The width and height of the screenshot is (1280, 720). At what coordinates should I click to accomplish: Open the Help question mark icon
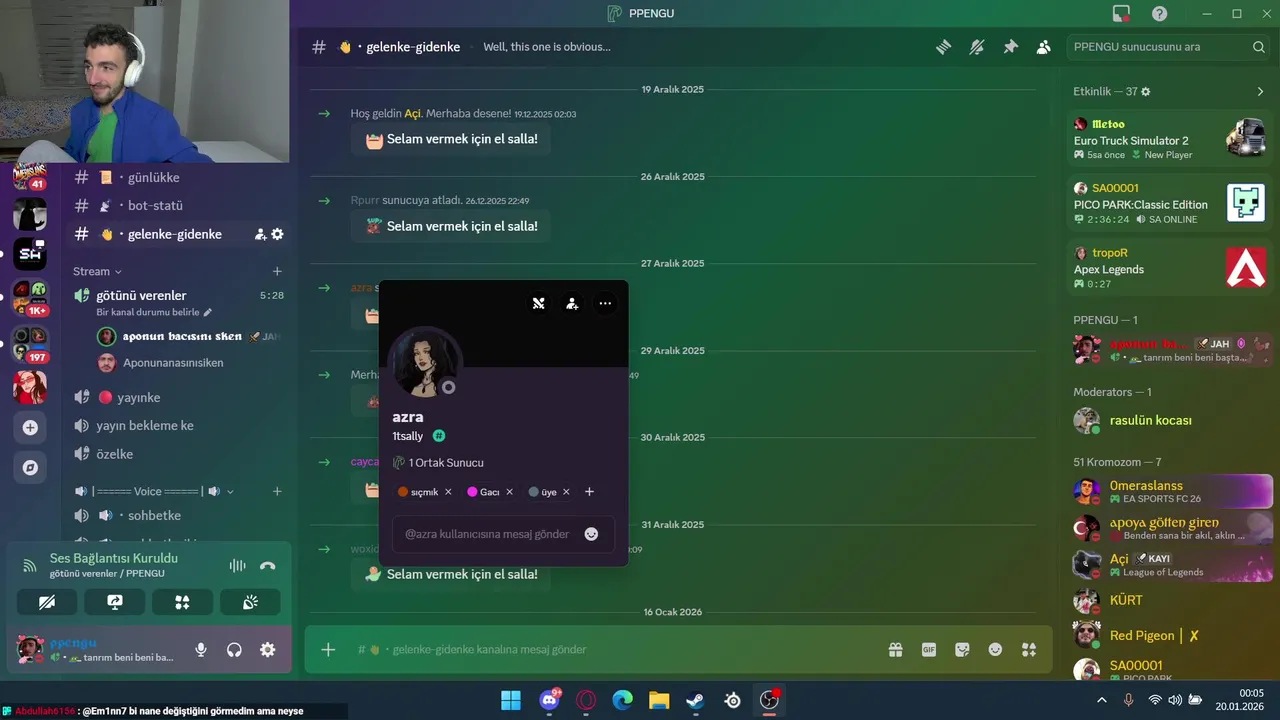point(1159,14)
